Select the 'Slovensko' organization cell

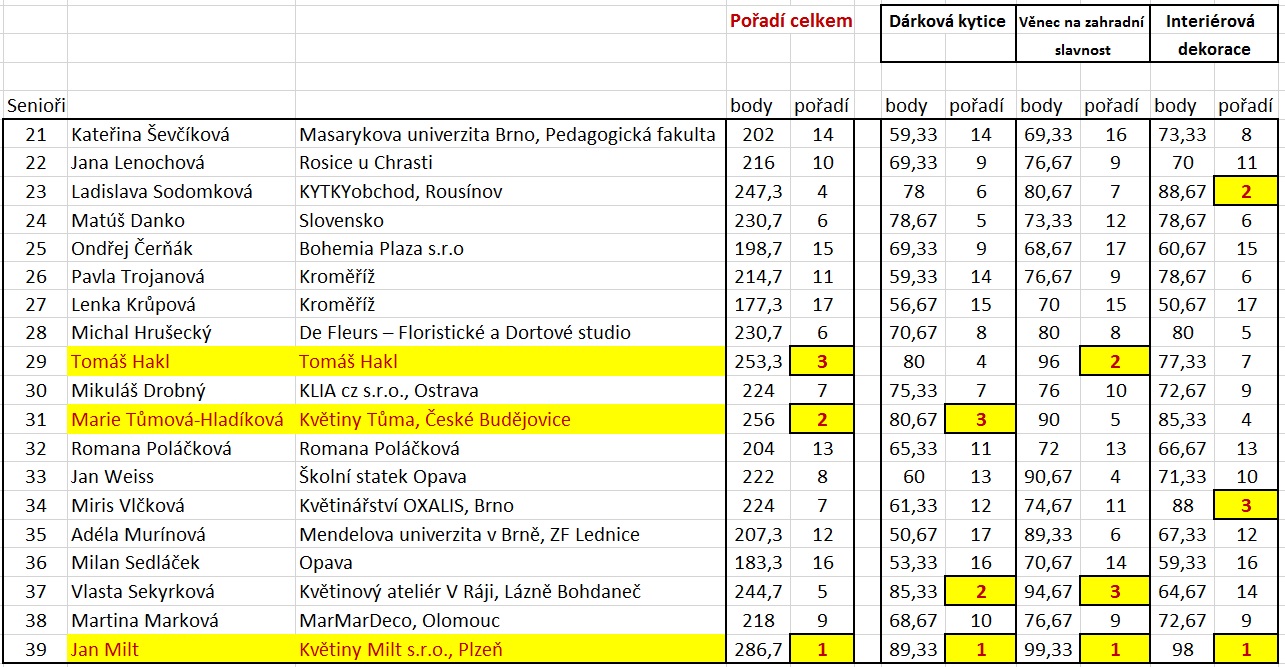coord(341,220)
